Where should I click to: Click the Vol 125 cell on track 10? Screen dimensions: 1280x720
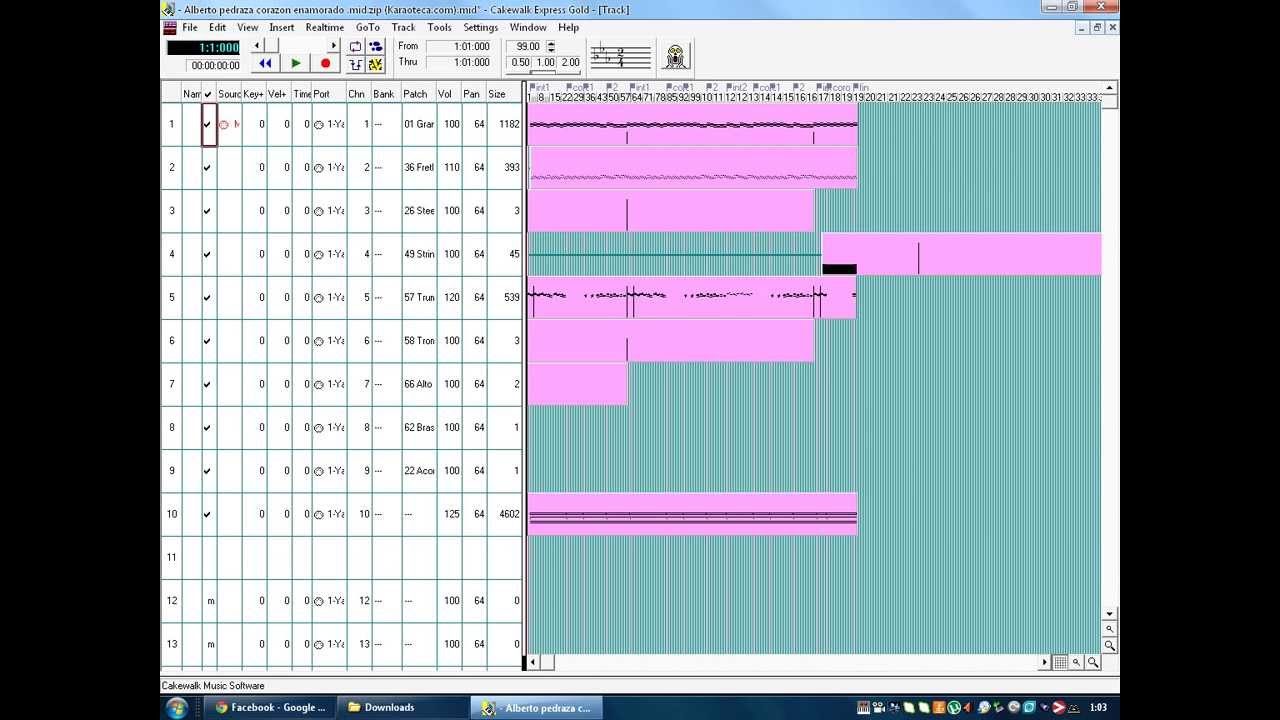pos(450,514)
